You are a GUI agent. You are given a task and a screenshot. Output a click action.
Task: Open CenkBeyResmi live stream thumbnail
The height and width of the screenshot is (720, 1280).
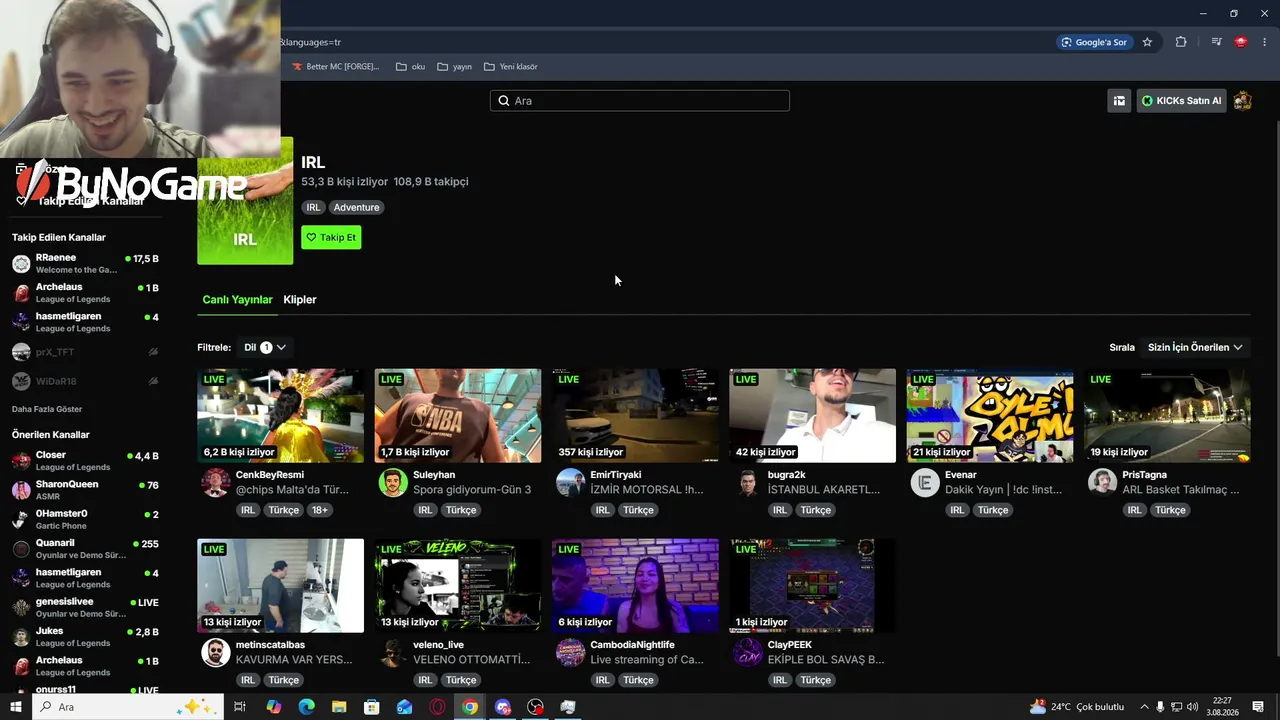pyautogui.click(x=281, y=416)
